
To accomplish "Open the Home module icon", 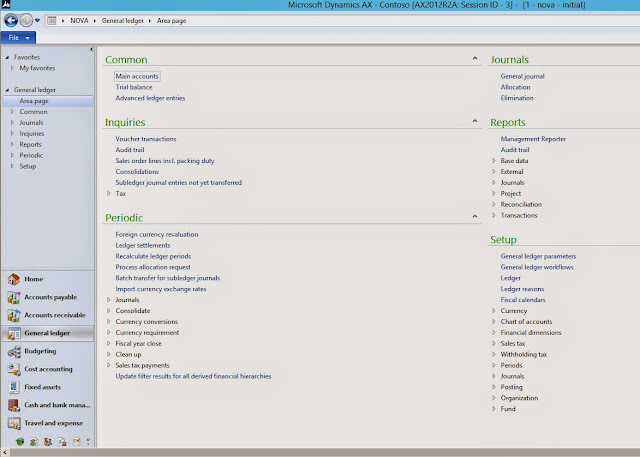I will point(13,279).
